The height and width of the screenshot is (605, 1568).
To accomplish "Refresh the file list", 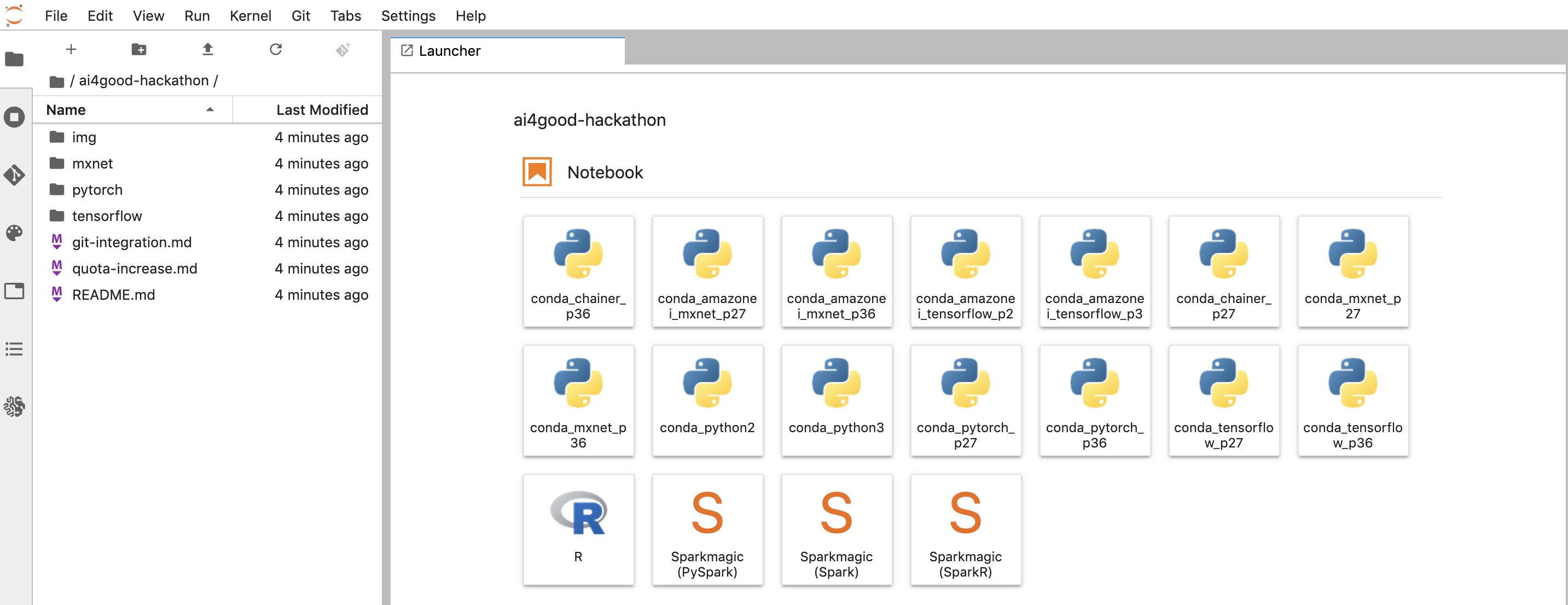I will [276, 49].
